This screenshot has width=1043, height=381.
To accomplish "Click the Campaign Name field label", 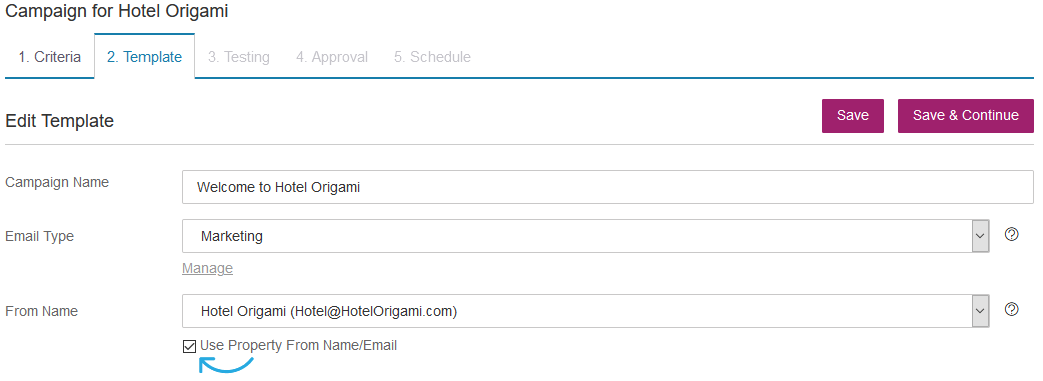I will click(x=57, y=182).
